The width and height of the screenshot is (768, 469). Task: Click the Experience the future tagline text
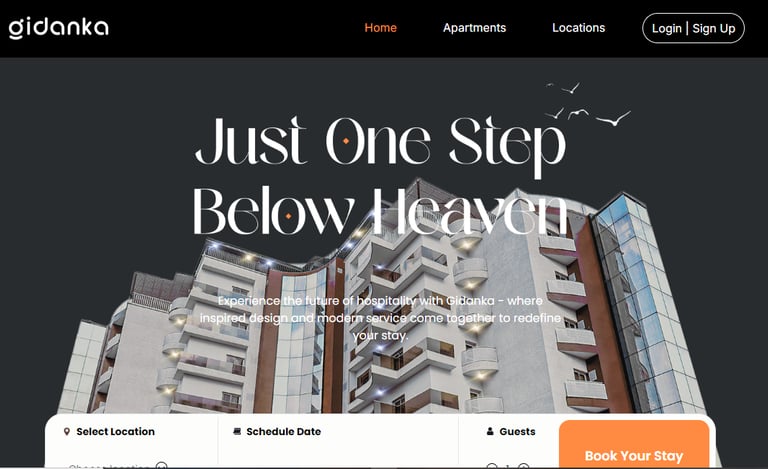tap(380, 318)
